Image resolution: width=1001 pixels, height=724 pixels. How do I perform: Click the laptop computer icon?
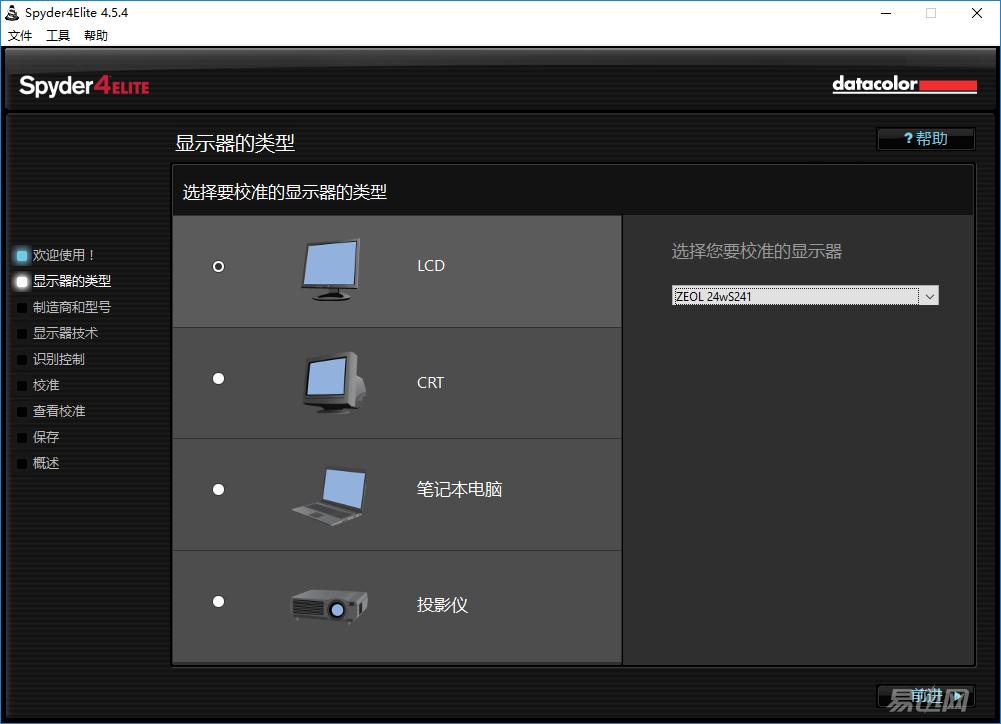tap(330, 495)
